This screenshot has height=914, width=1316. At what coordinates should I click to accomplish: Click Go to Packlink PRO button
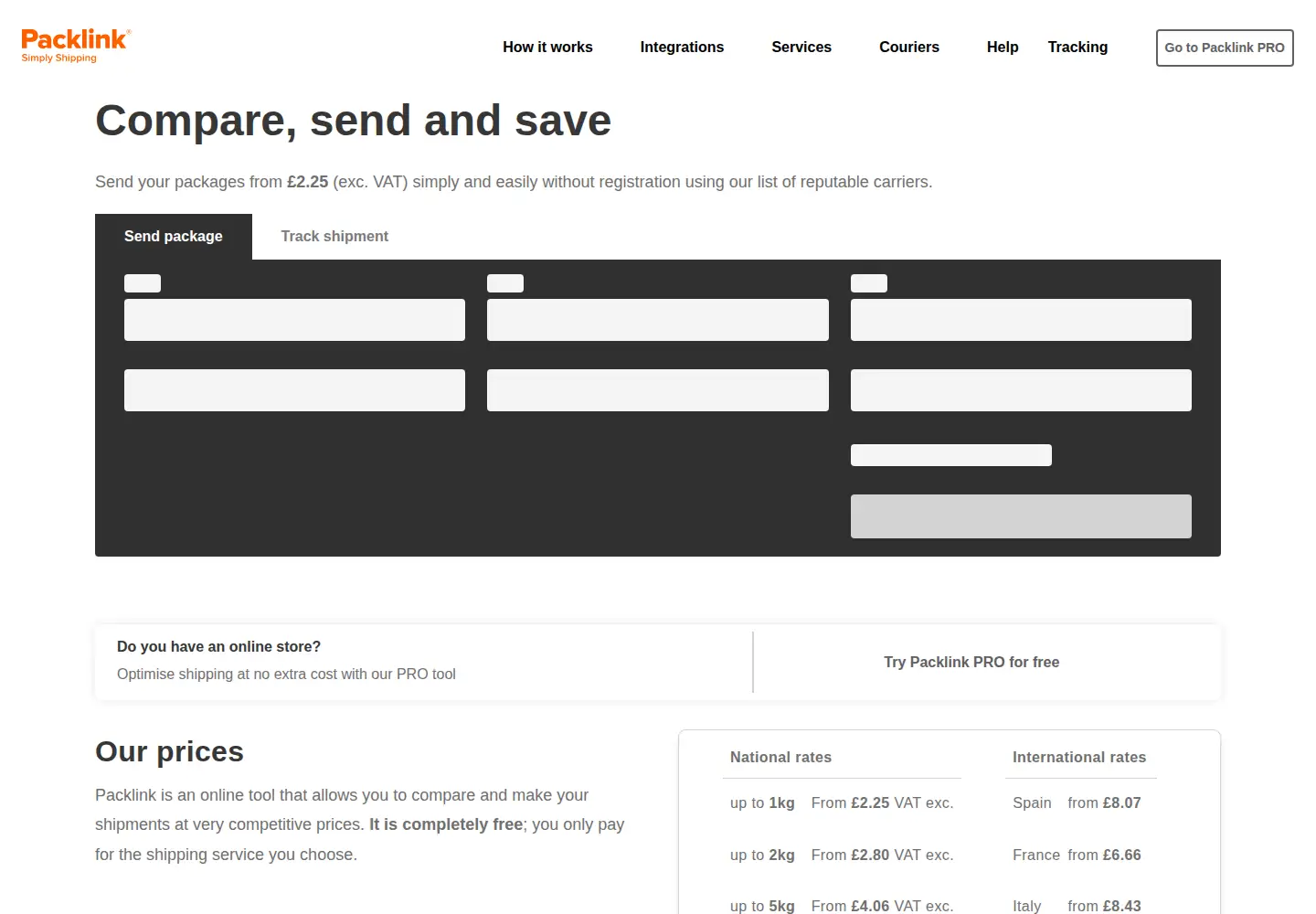tap(1225, 48)
